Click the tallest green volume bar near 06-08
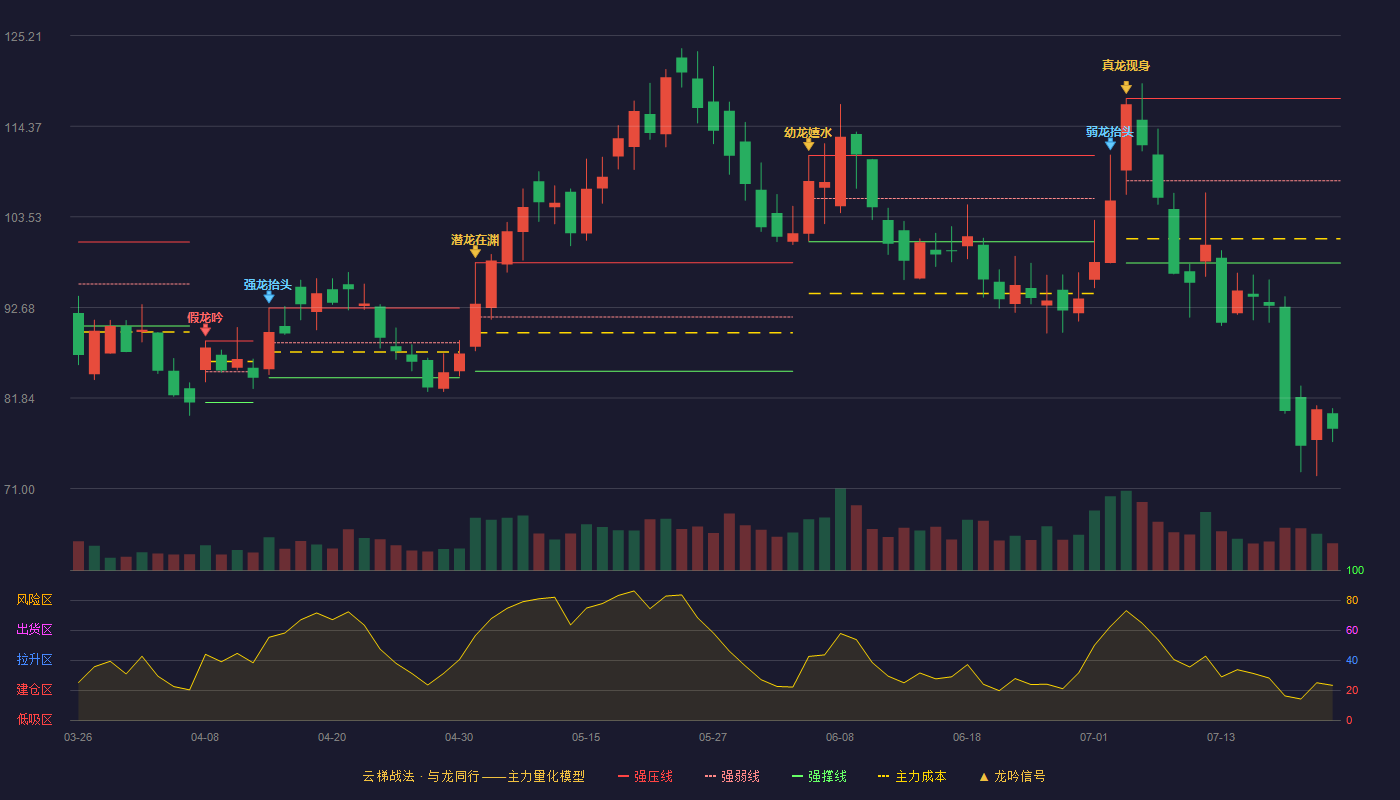The image size is (1400, 800). coord(840,529)
